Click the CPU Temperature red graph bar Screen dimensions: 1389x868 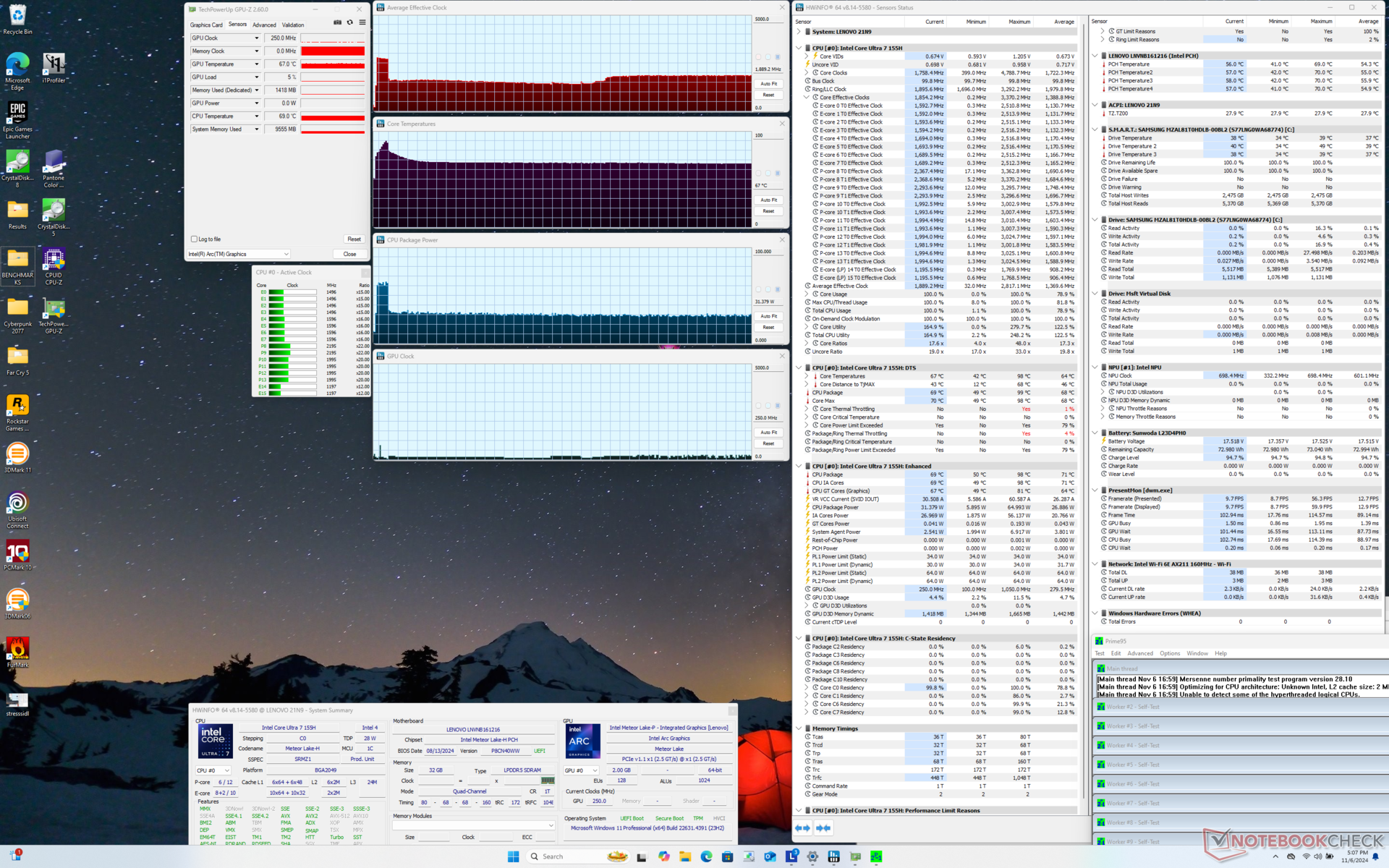coord(333,116)
